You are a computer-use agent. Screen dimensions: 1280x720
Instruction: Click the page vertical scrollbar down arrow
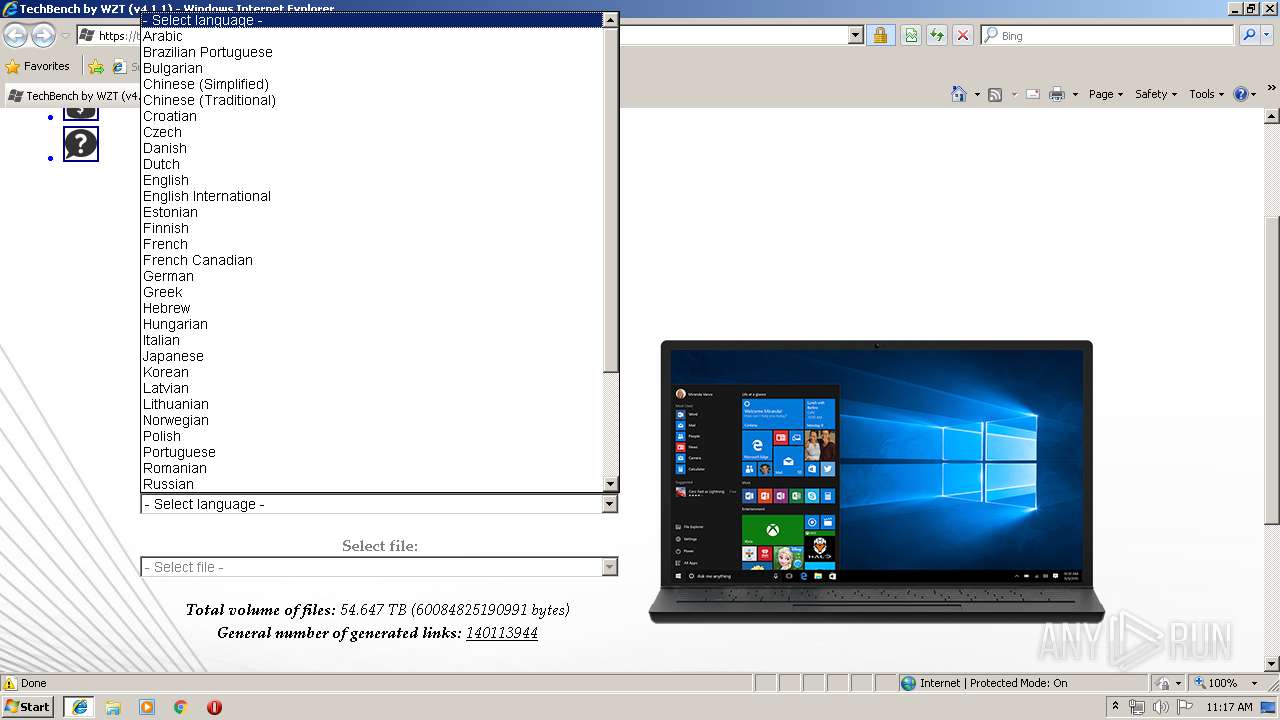coord(1272,664)
